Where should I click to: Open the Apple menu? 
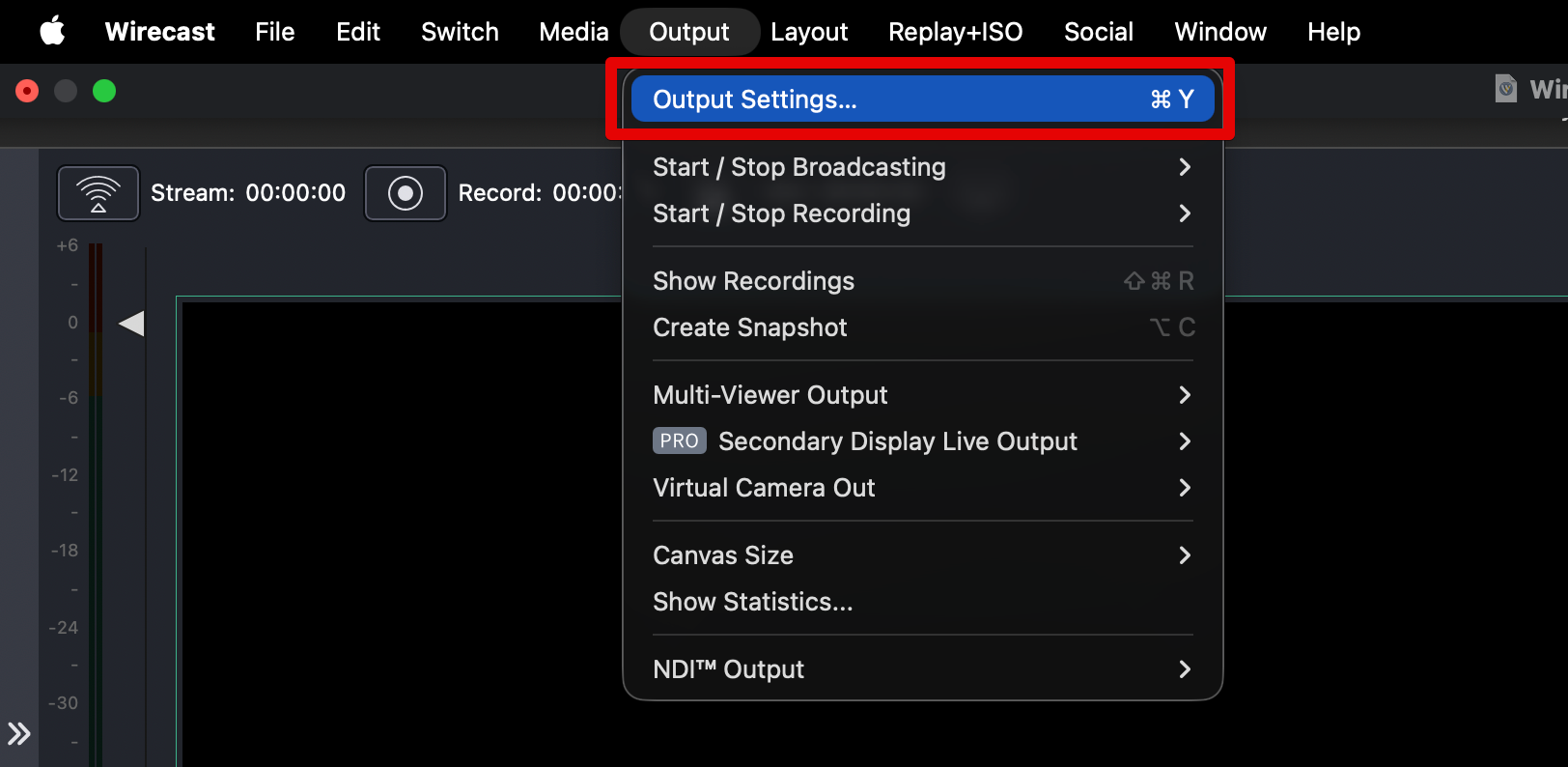[x=52, y=32]
